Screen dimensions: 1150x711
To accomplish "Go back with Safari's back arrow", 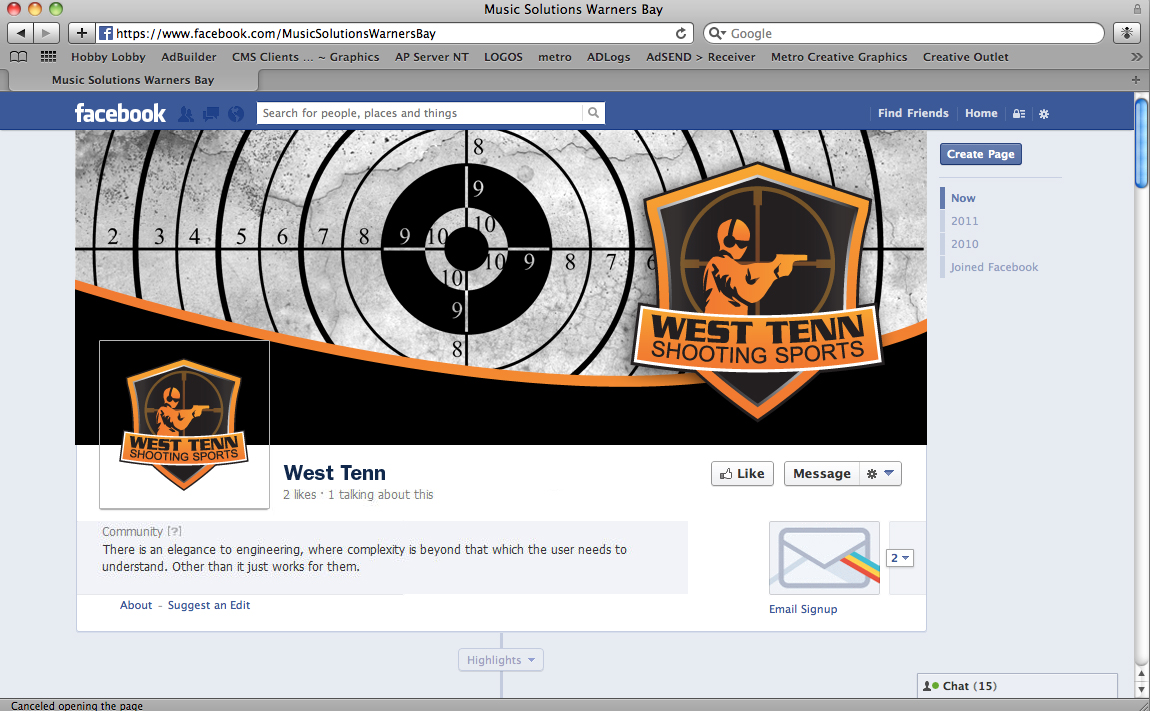I will [21, 33].
